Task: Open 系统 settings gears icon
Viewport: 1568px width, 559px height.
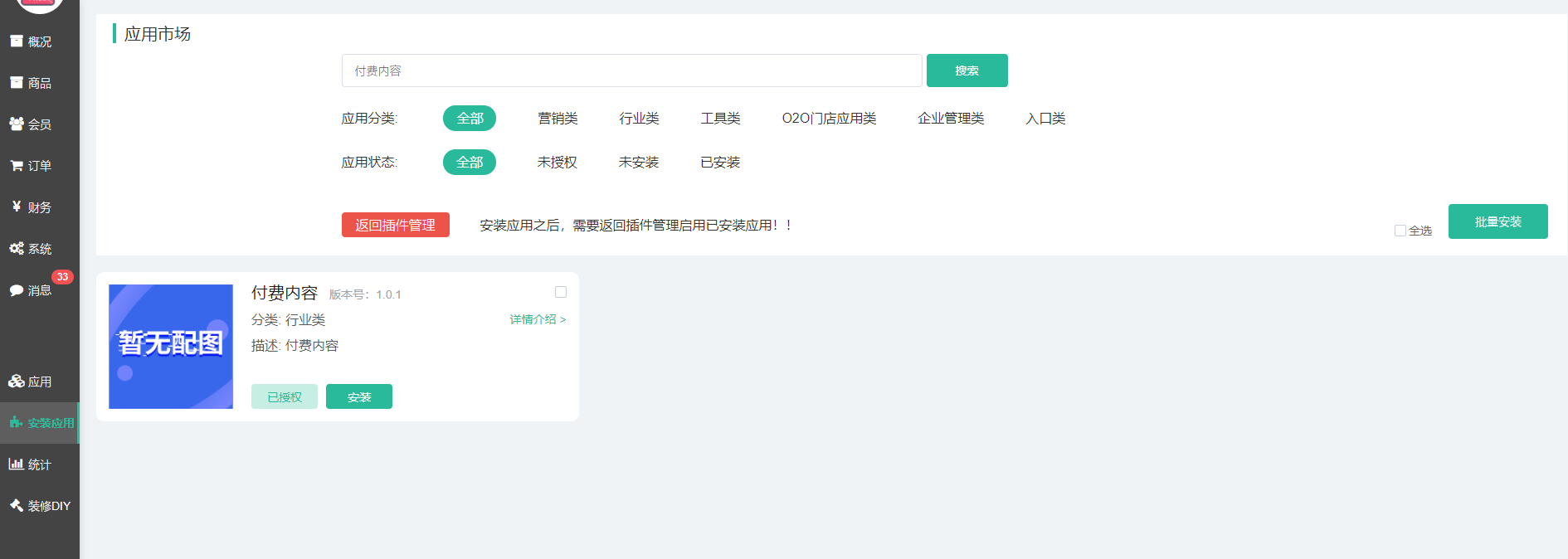Action: (x=17, y=249)
